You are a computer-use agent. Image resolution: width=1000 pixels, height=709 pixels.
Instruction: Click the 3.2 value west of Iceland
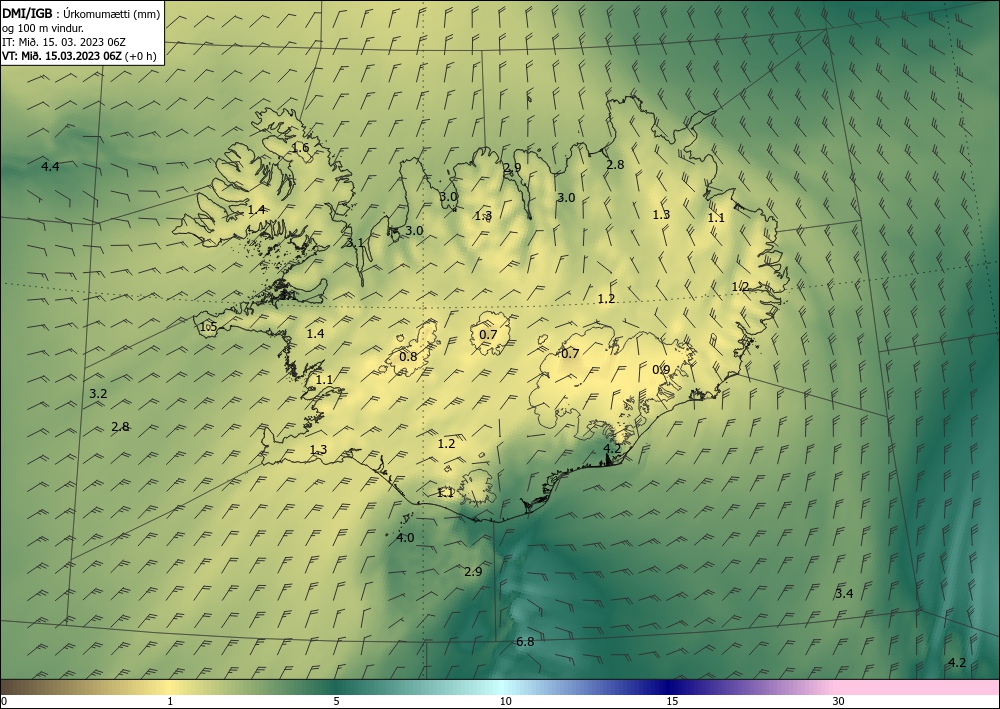[98, 394]
